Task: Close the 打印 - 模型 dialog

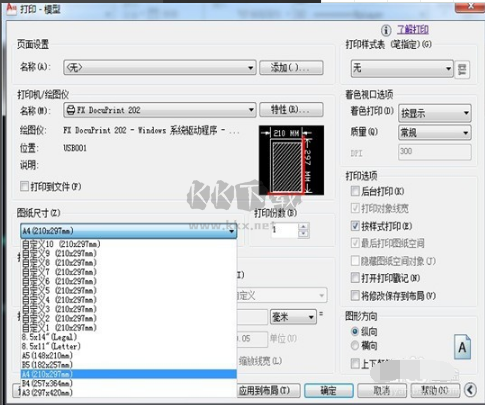Action: (x=470, y=6)
